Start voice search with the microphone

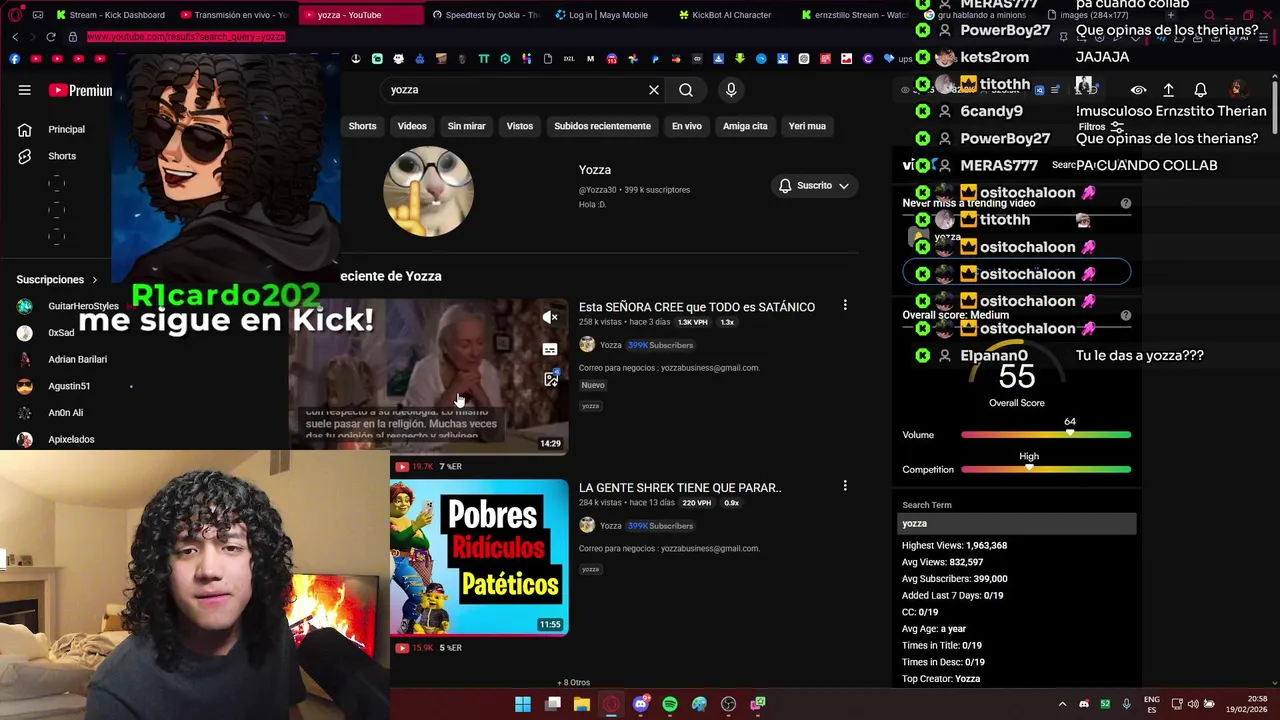tap(731, 90)
